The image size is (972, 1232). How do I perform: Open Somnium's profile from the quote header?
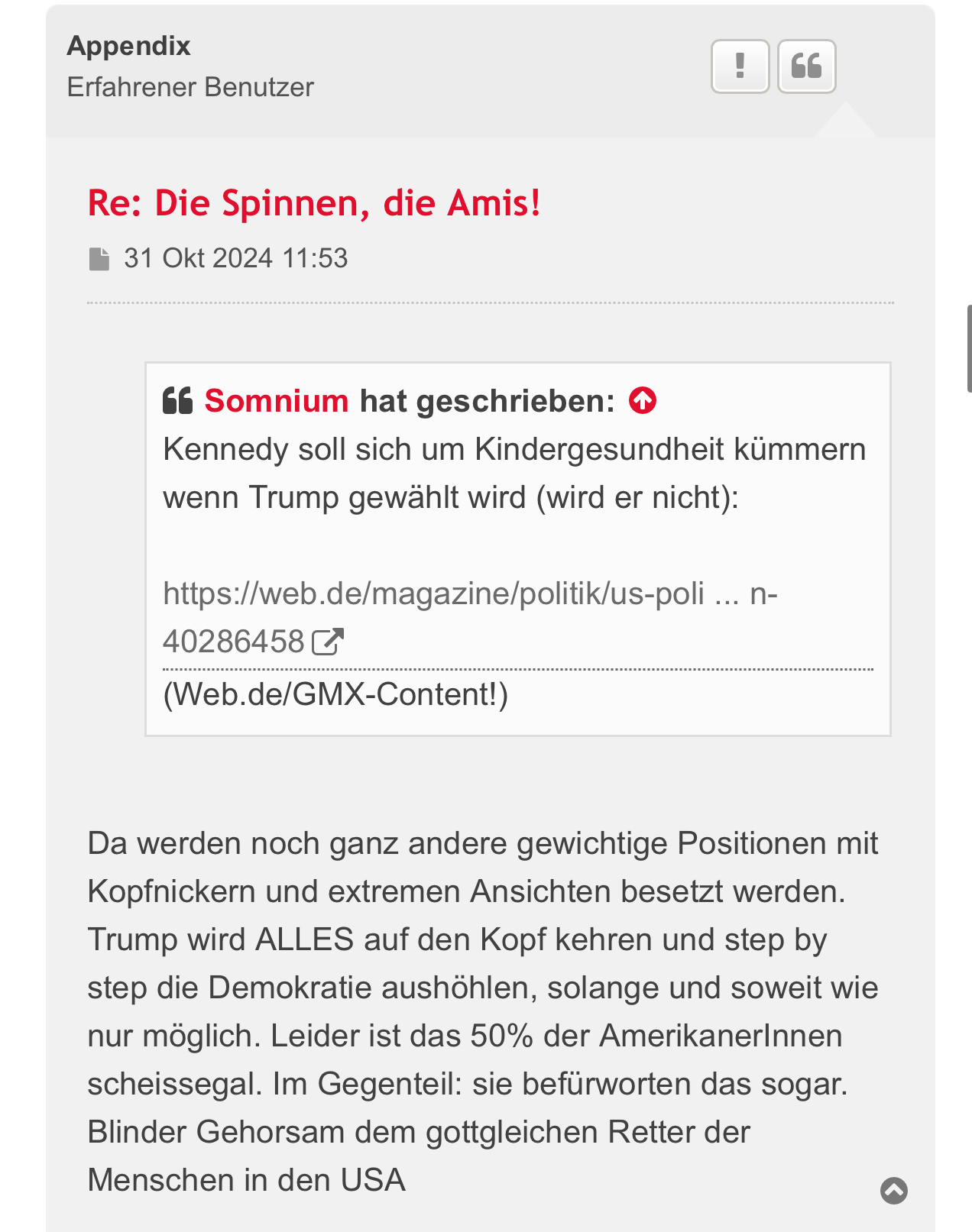[x=276, y=400]
